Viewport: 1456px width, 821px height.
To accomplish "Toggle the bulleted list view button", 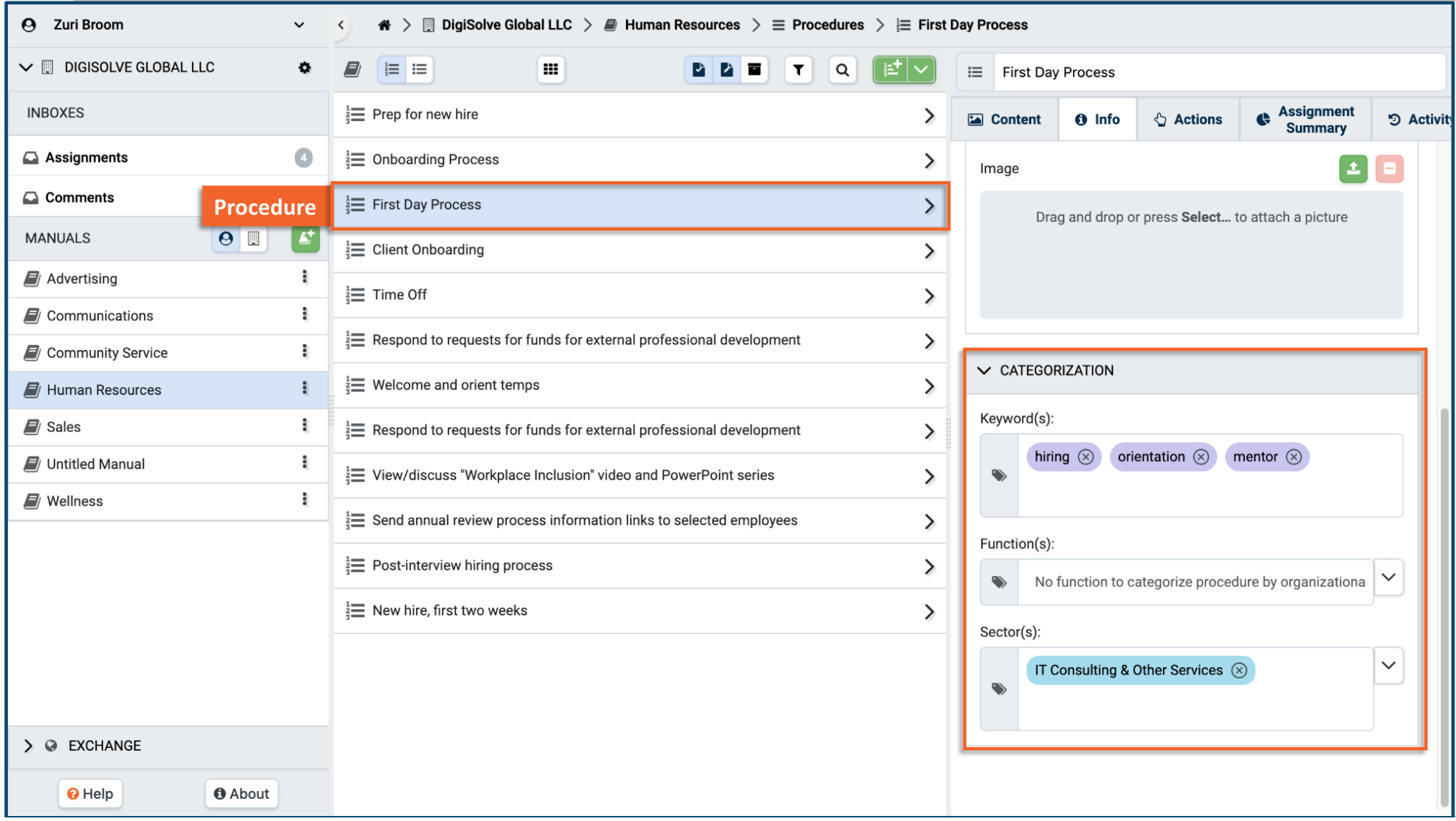I will (420, 69).
